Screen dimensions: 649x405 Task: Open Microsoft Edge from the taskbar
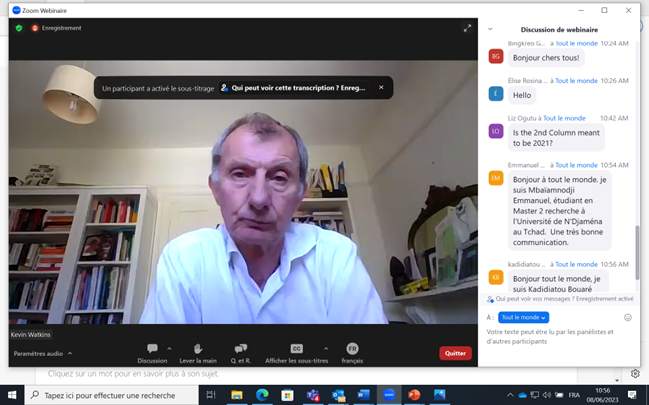coord(262,395)
